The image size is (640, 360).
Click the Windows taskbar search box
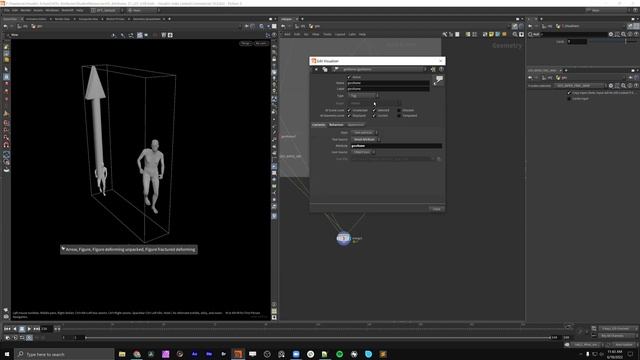[x=64, y=354]
